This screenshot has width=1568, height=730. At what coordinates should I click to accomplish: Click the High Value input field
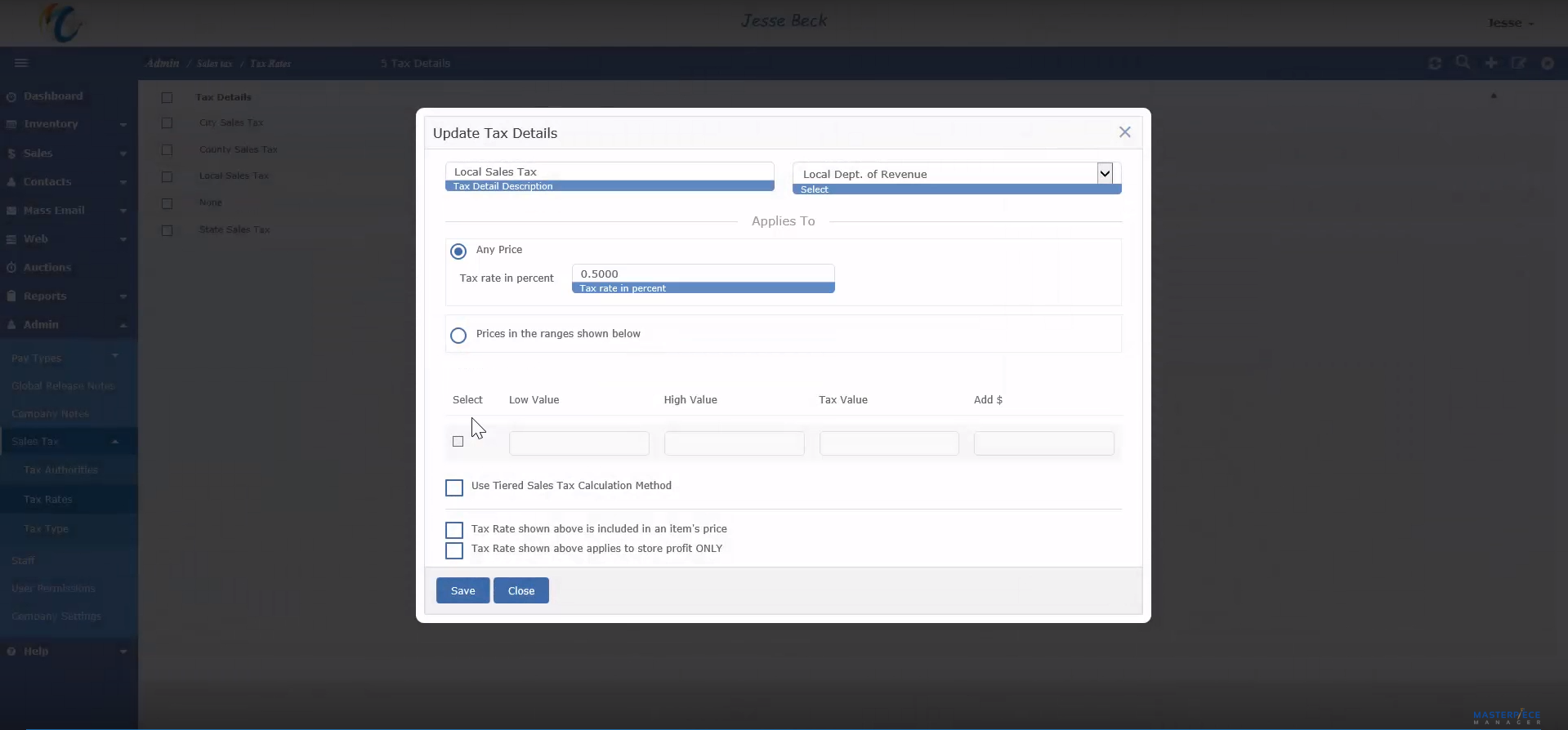tap(734, 443)
